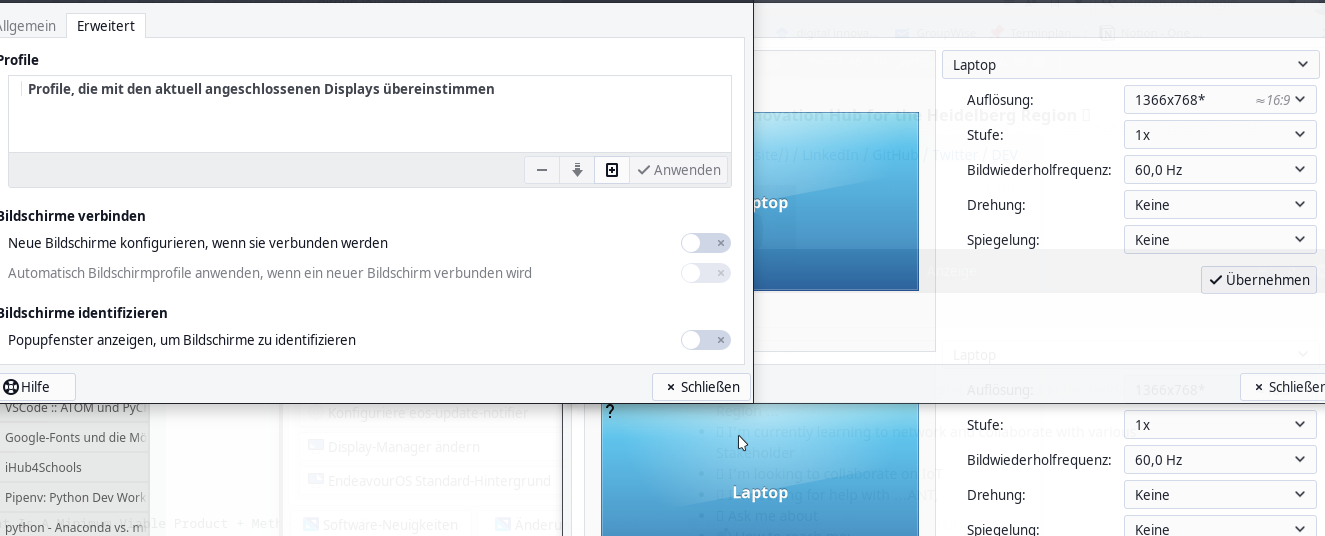Toggle Automatisch Bildschirmprofile anwenden switch
The height and width of the screenshot is (536, 1325).
[x=706, y=273]
